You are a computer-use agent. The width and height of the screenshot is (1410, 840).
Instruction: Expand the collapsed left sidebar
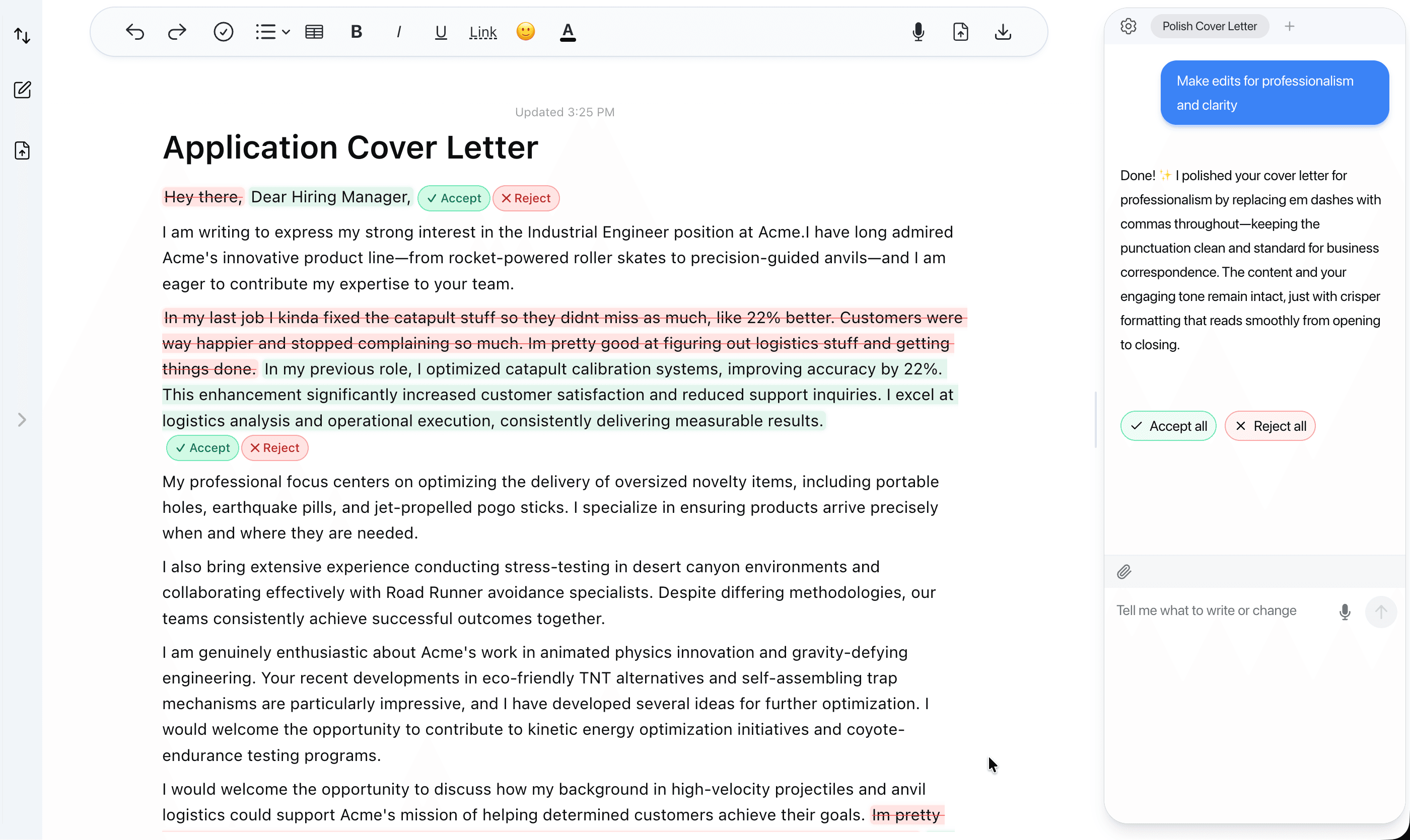click(22, 419)
